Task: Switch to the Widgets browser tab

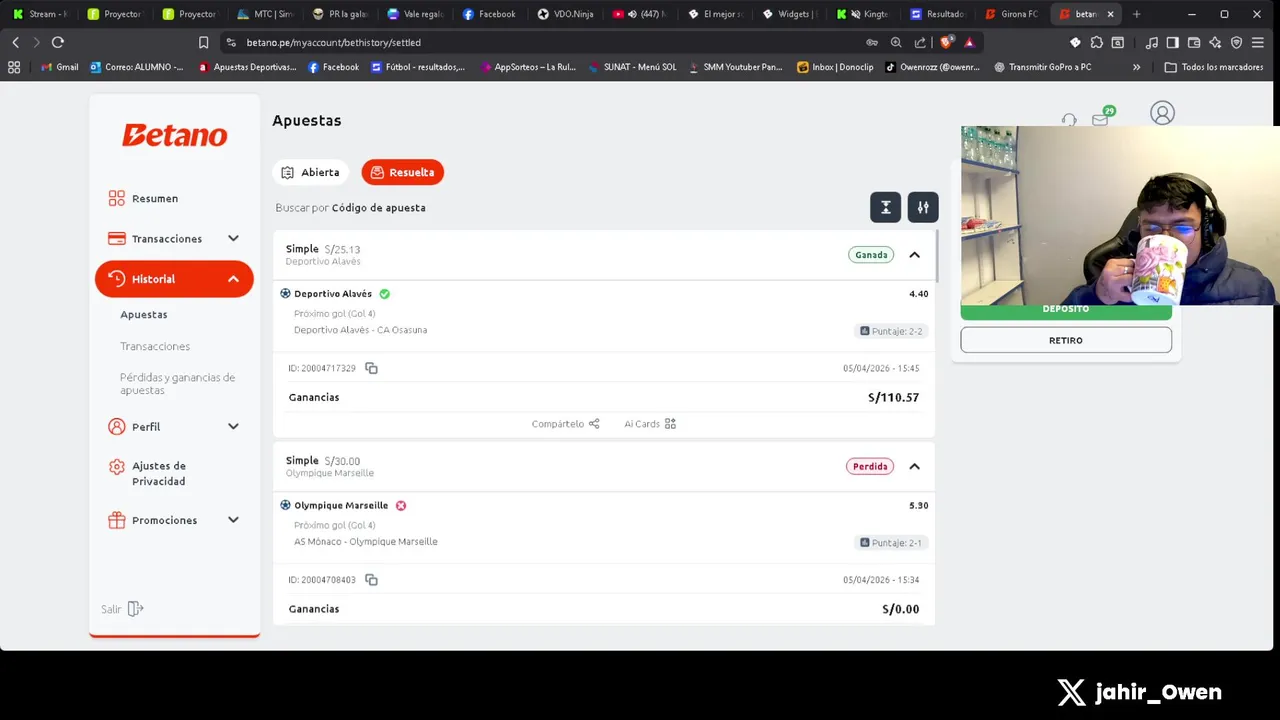Action: click(x=790, y=14)
